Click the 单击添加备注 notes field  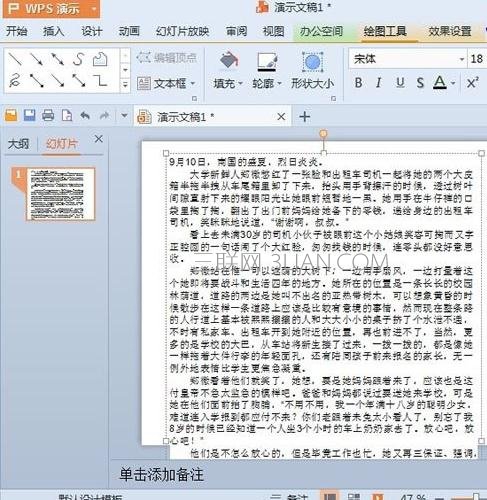click(x=161, y=474)
